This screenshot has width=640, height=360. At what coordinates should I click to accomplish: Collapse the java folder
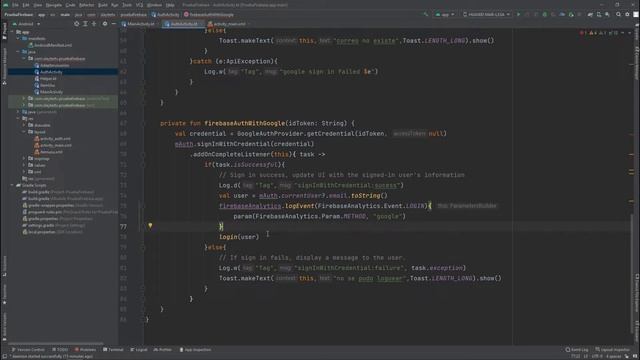(18, 52)
